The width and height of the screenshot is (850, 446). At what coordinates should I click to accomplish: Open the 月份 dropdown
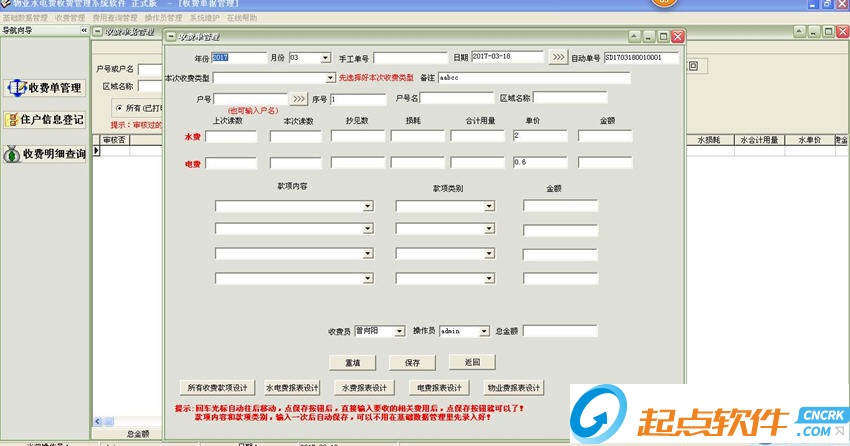[x=325, y=58]
